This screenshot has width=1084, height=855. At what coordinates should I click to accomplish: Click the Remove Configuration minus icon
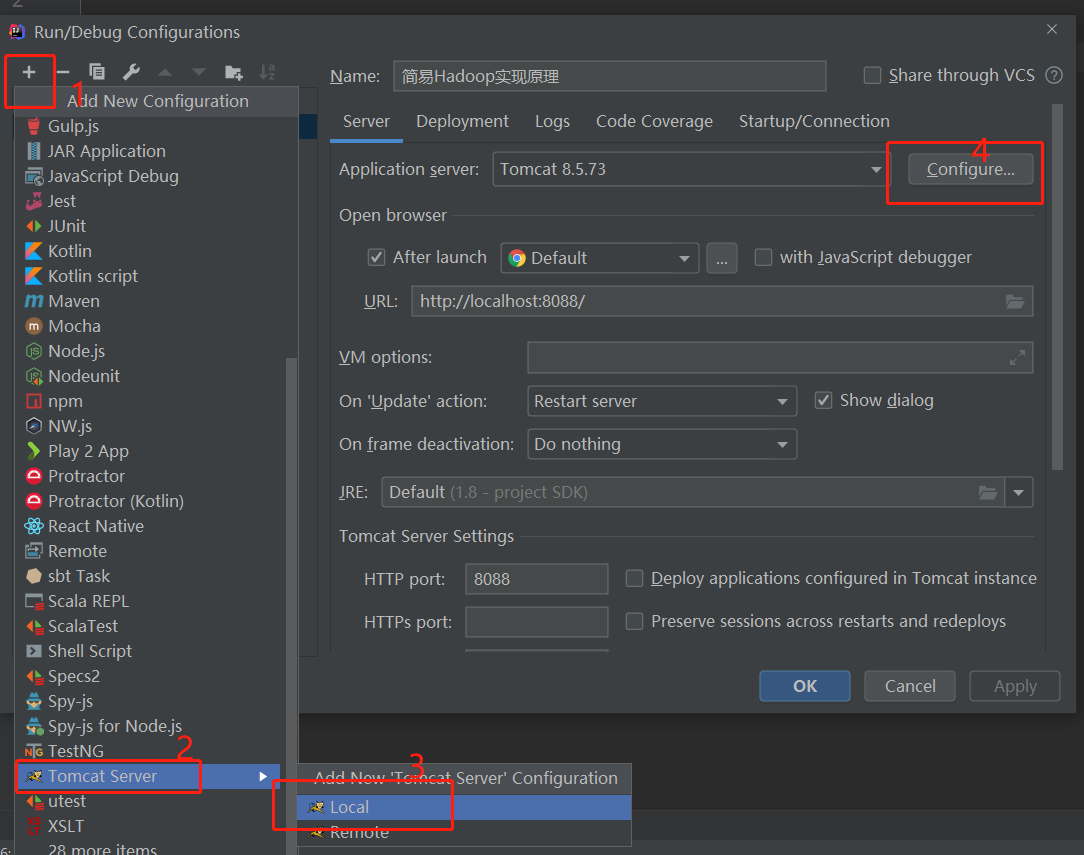click(63, 72)
